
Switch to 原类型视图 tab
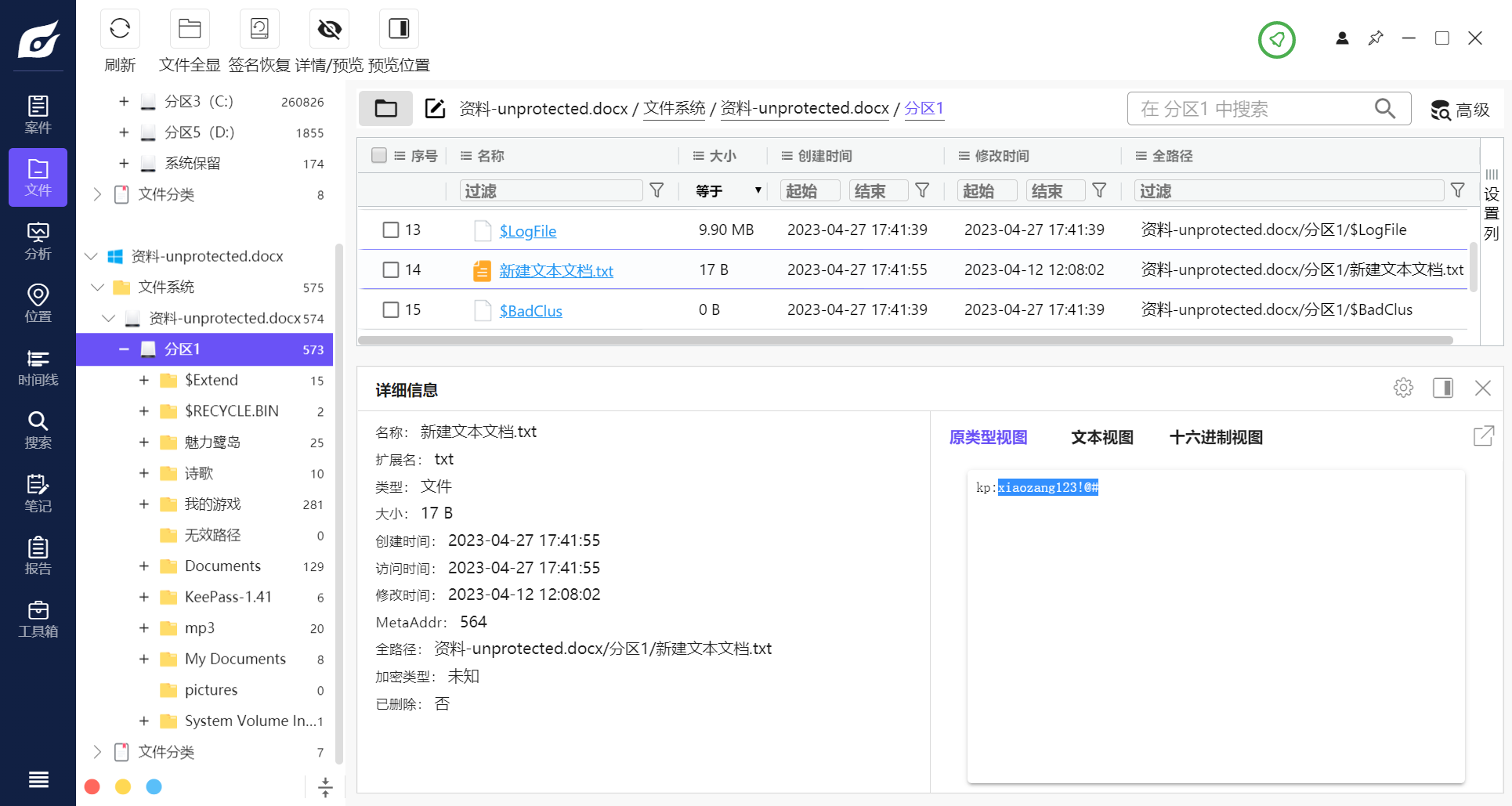coord(988,437)
